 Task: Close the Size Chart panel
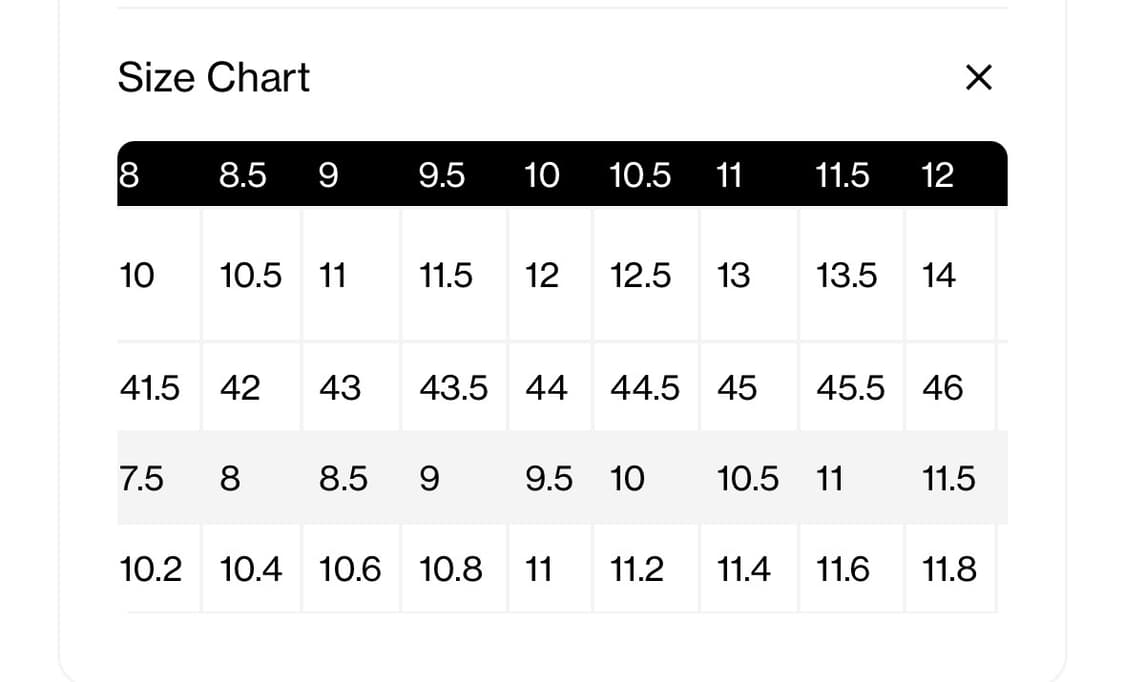pos(978,77)
